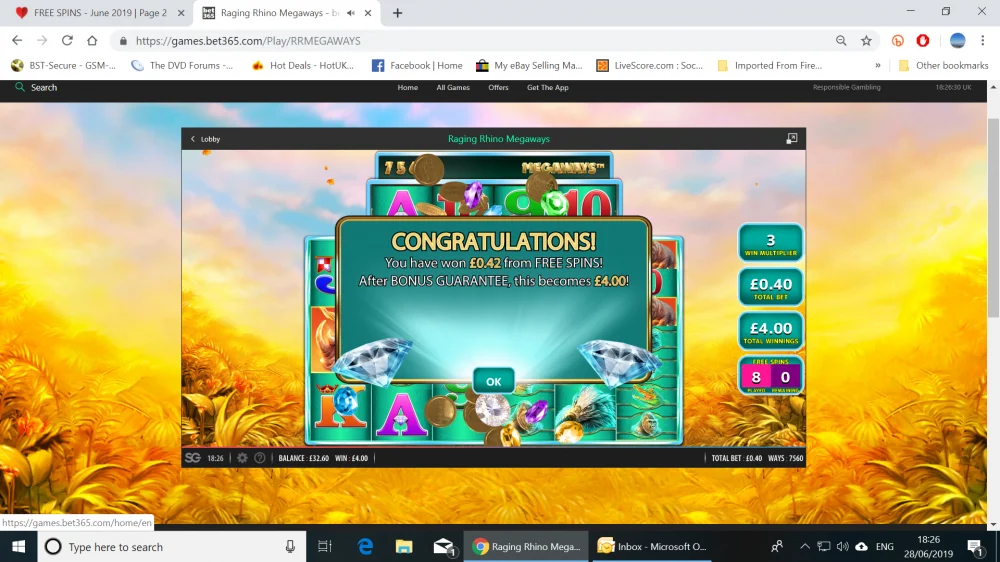Screen dimensions: 1000x562
Task: Open the ENG language switcher
Action: (885, 547)
